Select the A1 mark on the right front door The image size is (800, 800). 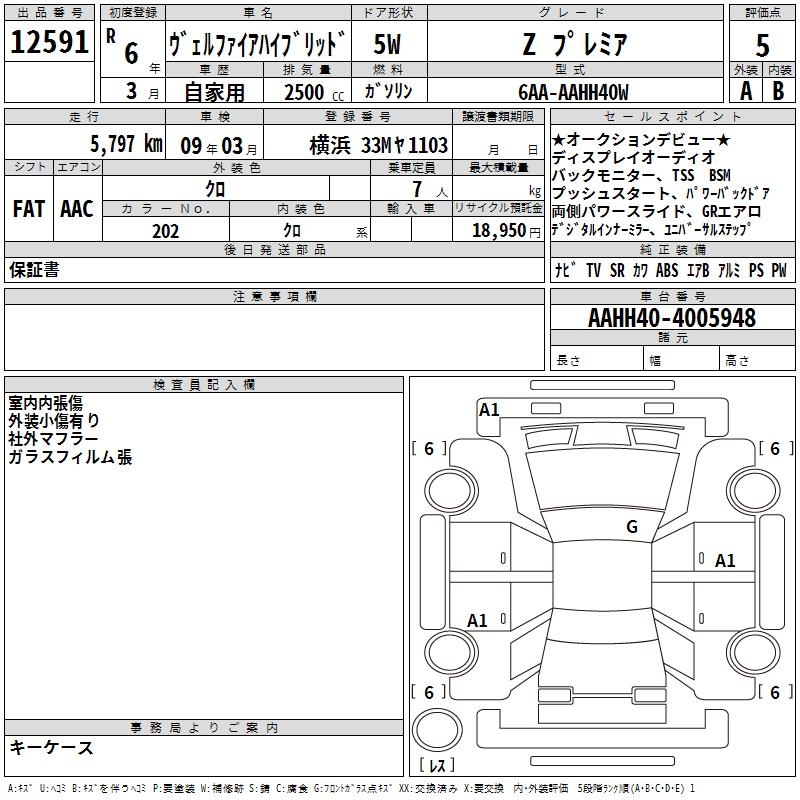coord(725,561)
